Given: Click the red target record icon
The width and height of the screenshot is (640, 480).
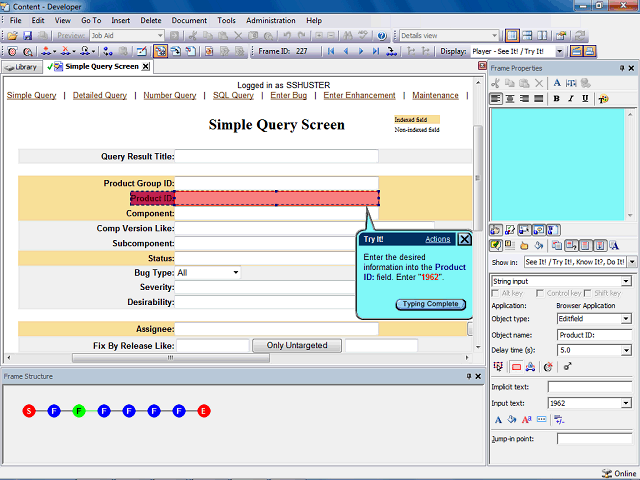Looking at the screenshot, I should pos(12,51).
